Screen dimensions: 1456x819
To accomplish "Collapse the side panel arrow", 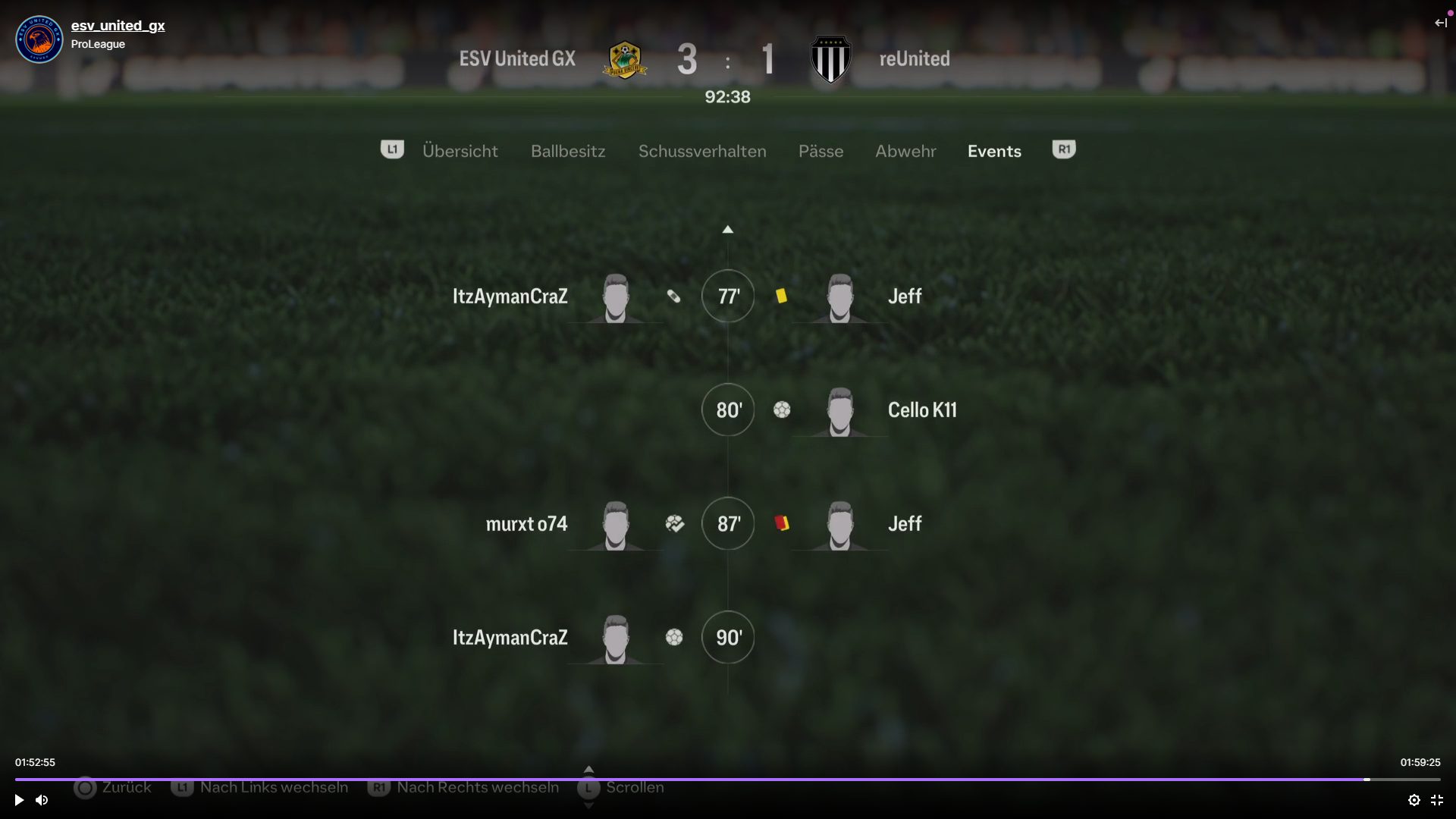I will point(1441,23).
